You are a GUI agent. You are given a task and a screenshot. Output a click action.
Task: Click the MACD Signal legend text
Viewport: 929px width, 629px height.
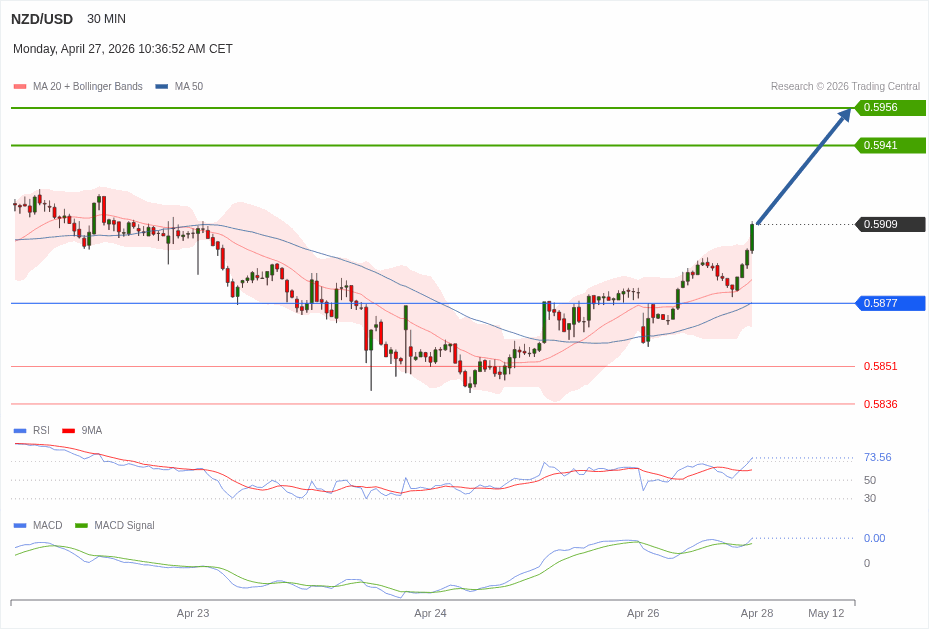point(124,525)
